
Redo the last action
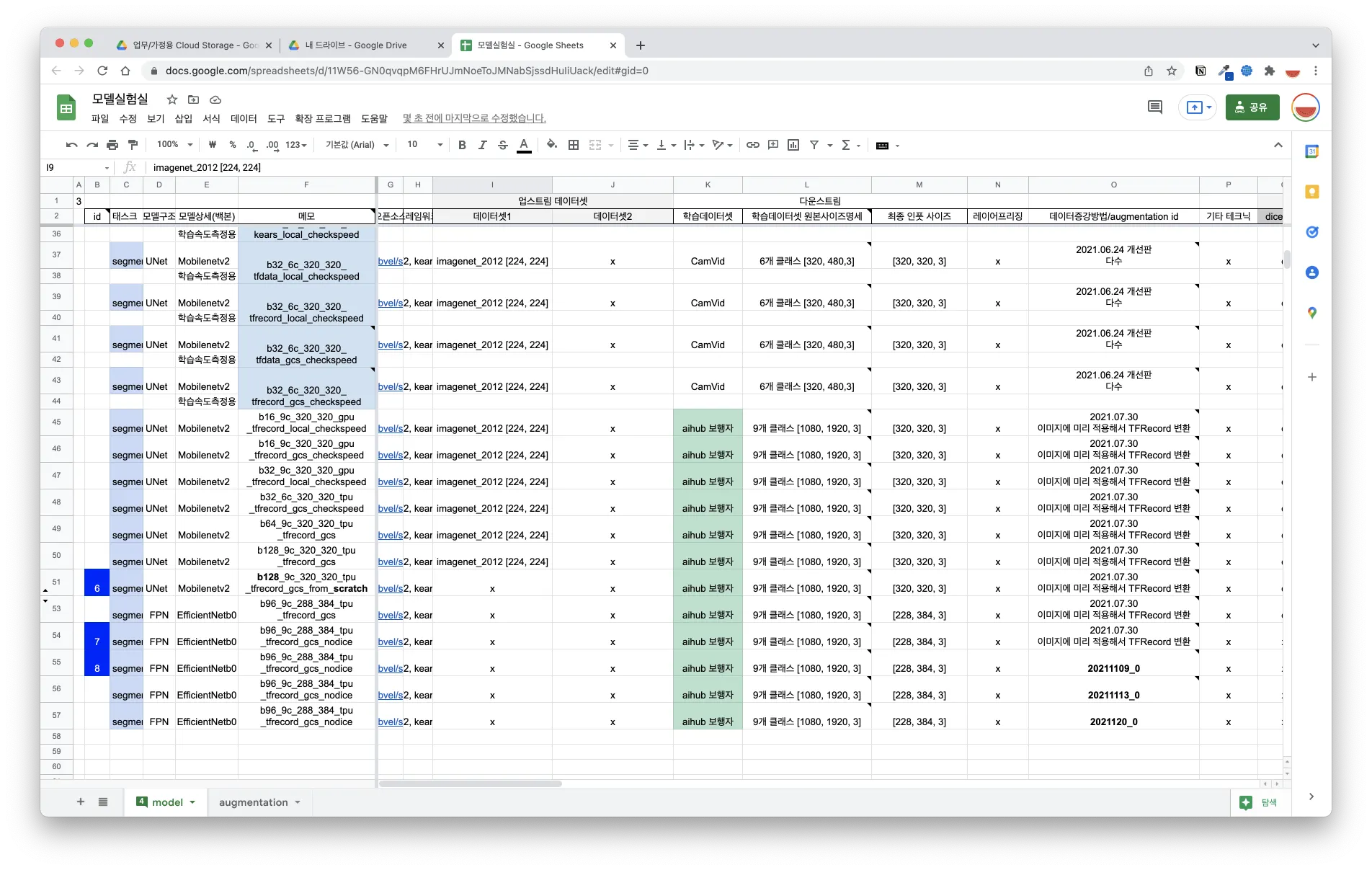[92, 145]
